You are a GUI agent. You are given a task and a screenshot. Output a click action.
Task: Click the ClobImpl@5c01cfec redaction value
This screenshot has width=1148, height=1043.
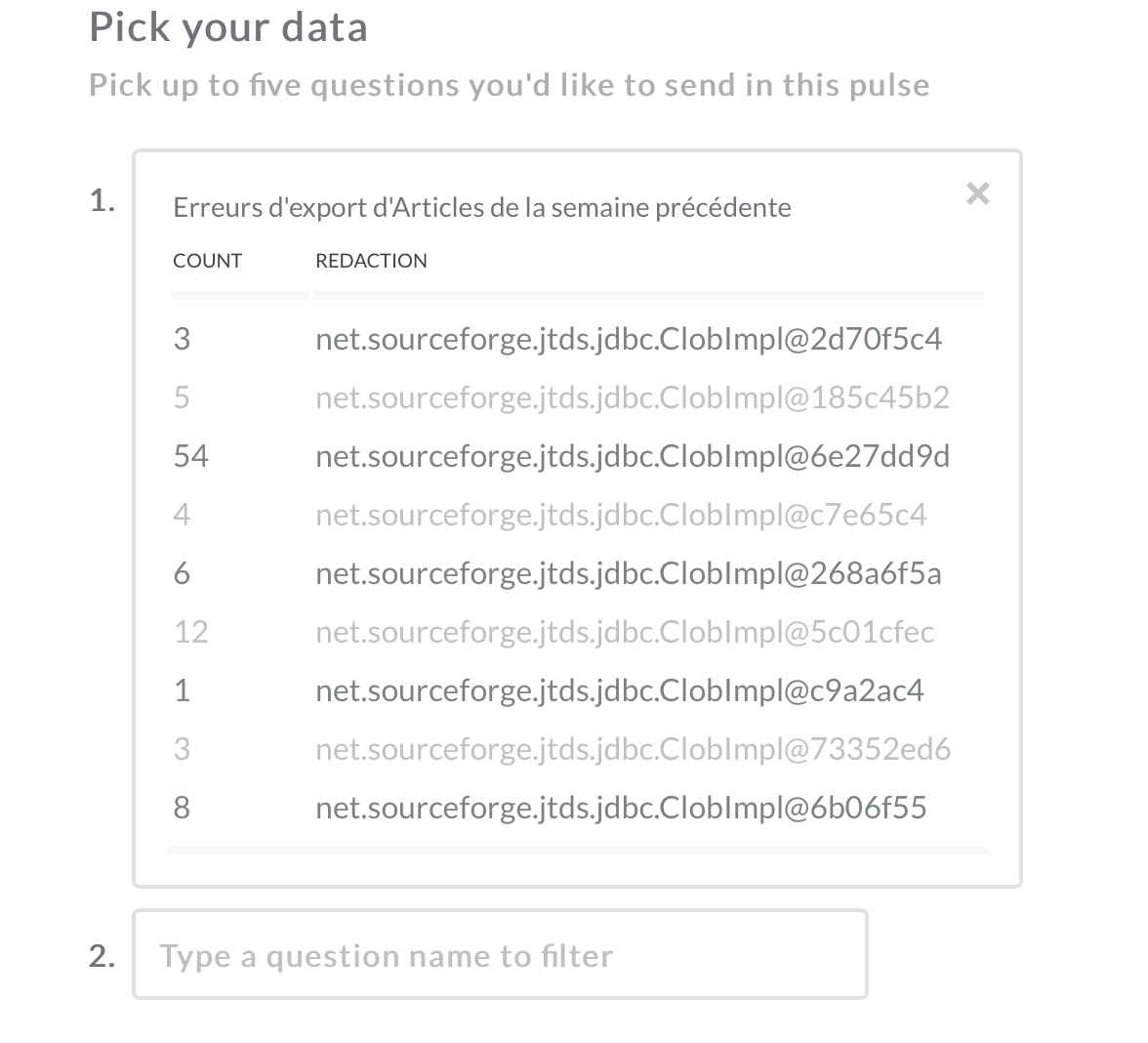coord(624,631)
